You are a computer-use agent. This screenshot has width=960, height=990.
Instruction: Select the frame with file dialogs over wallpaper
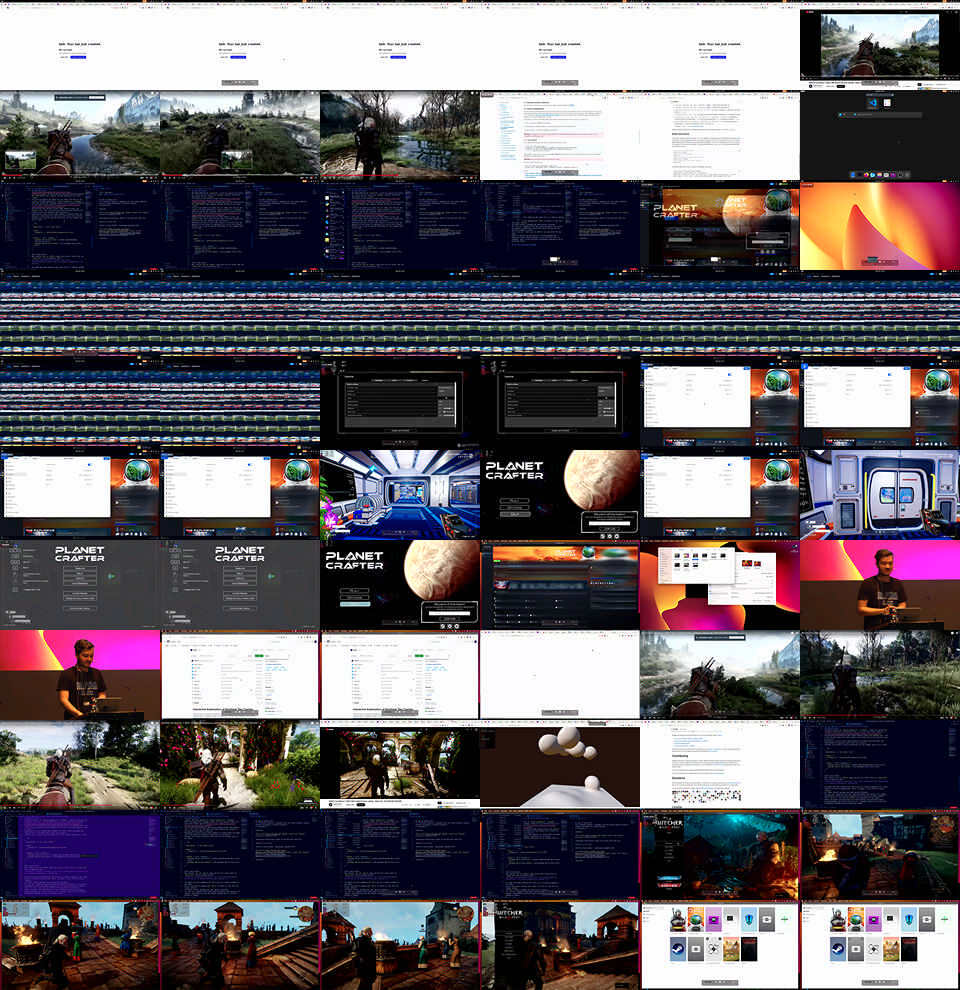(x=719, y=585)
